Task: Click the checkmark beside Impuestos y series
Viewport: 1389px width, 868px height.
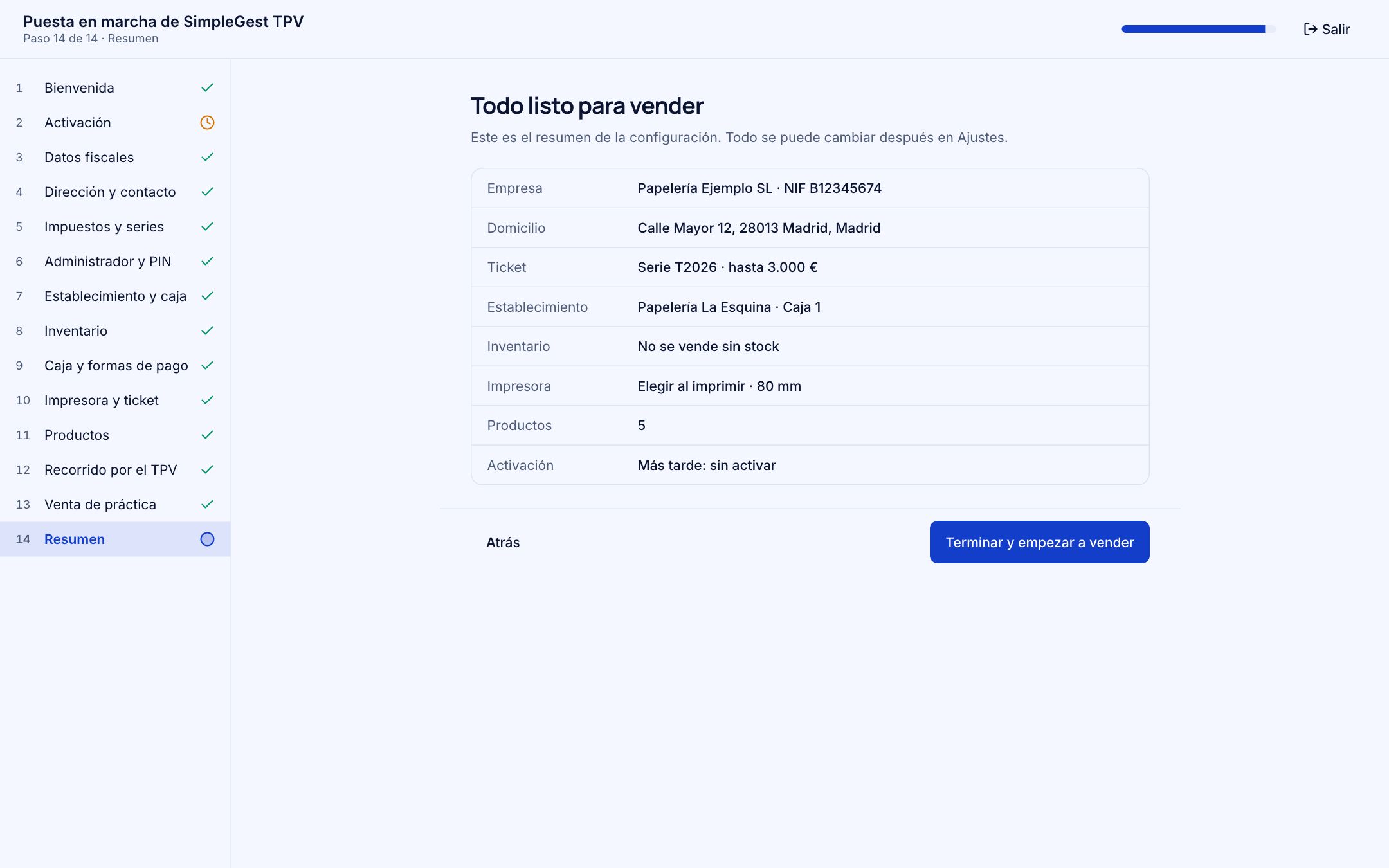Action: (x=207, y=227)
